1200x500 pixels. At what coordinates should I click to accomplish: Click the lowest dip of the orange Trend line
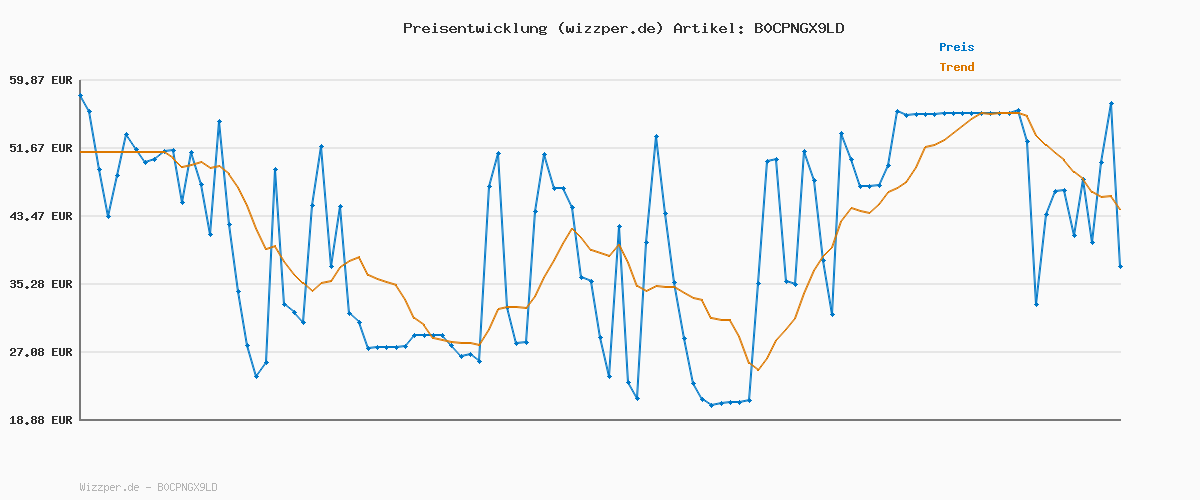pyautogui.click(x=758, y=370)
